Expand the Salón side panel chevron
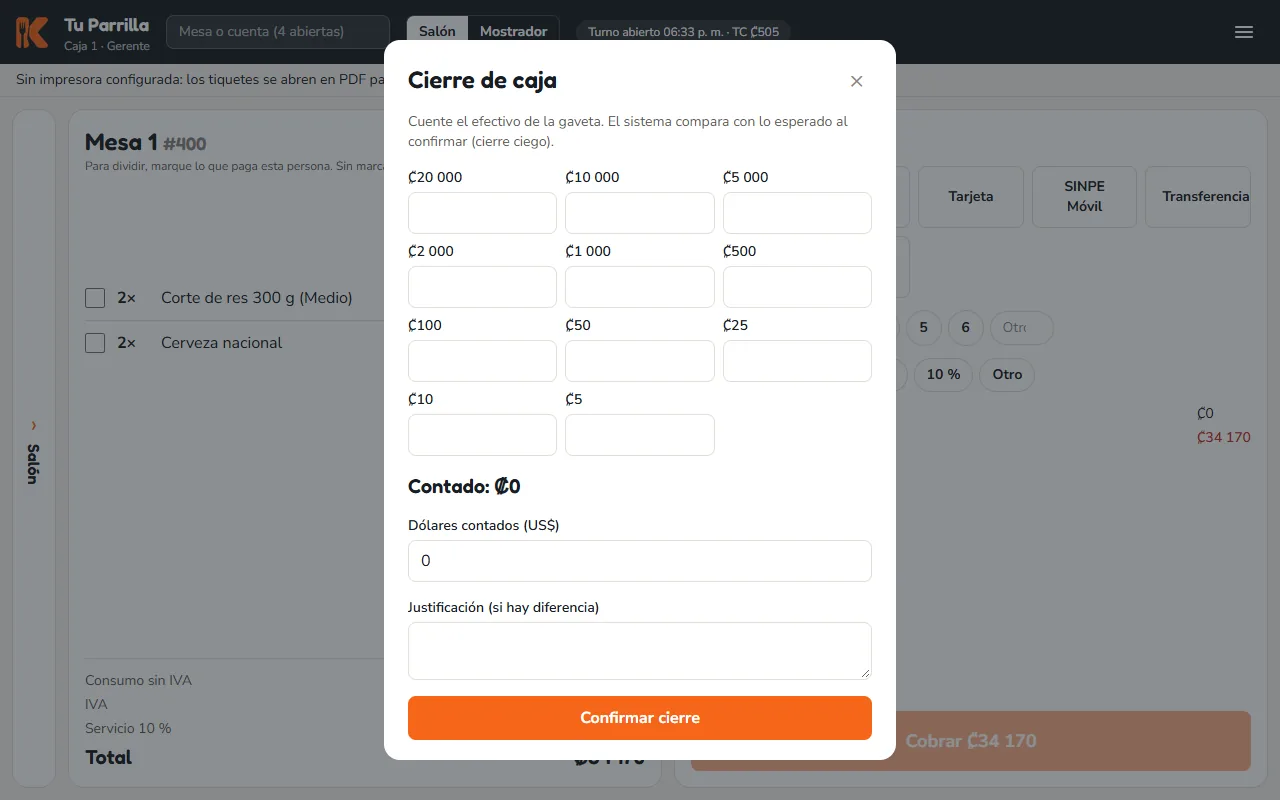 33,425
